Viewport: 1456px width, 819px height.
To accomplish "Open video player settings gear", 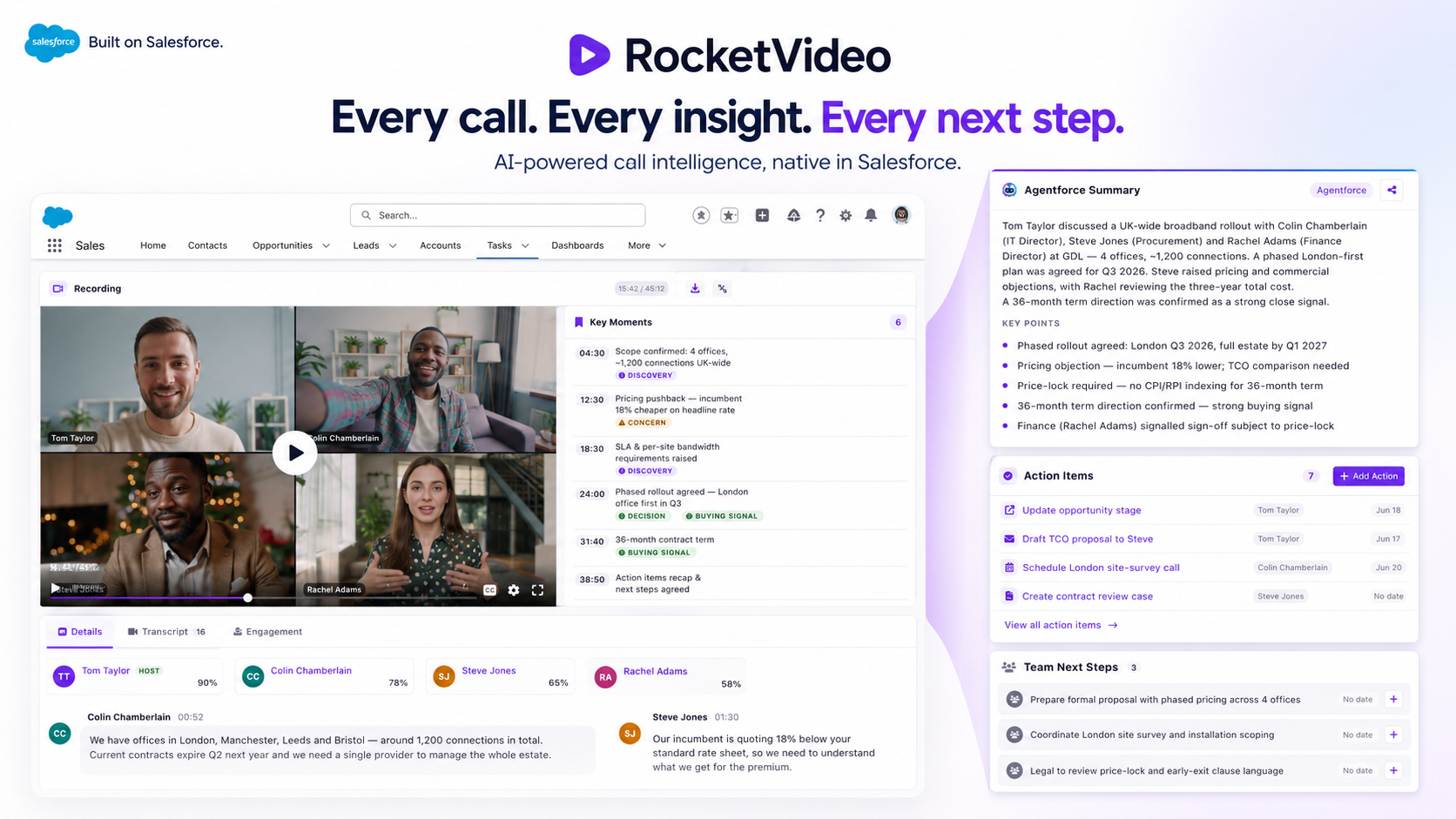I will click(x=514, y=590).
